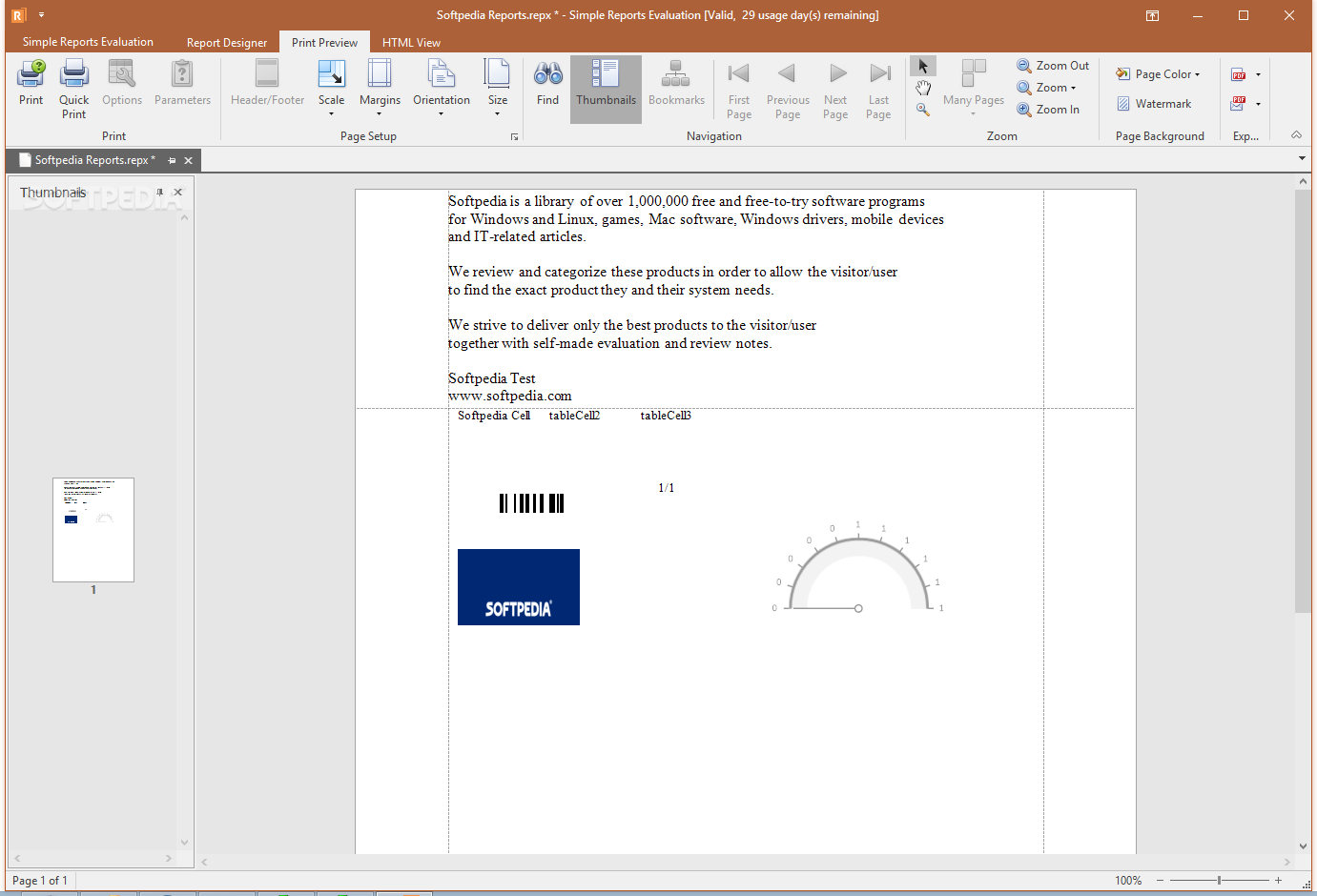Switch to the Simple Reports Evaluation tab
The height and width of the screenshot is (896, 1317).
coord(88,42)
